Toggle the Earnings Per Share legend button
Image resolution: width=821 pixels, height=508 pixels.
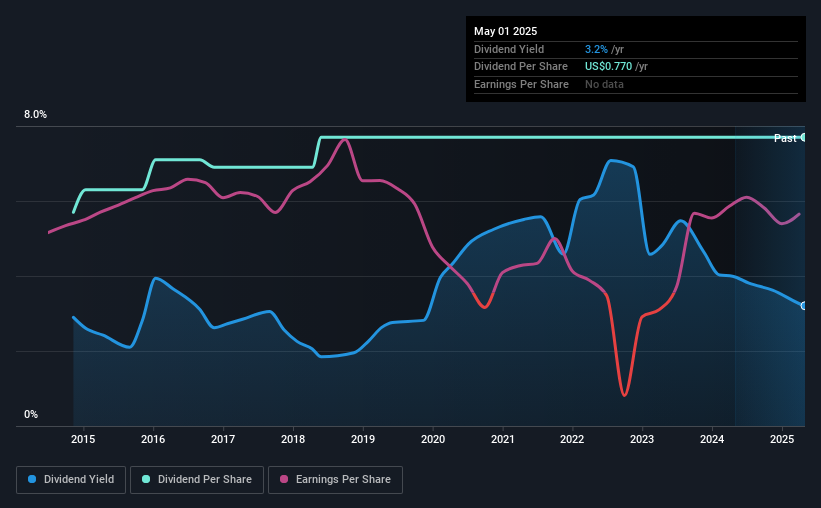[335, 480]
